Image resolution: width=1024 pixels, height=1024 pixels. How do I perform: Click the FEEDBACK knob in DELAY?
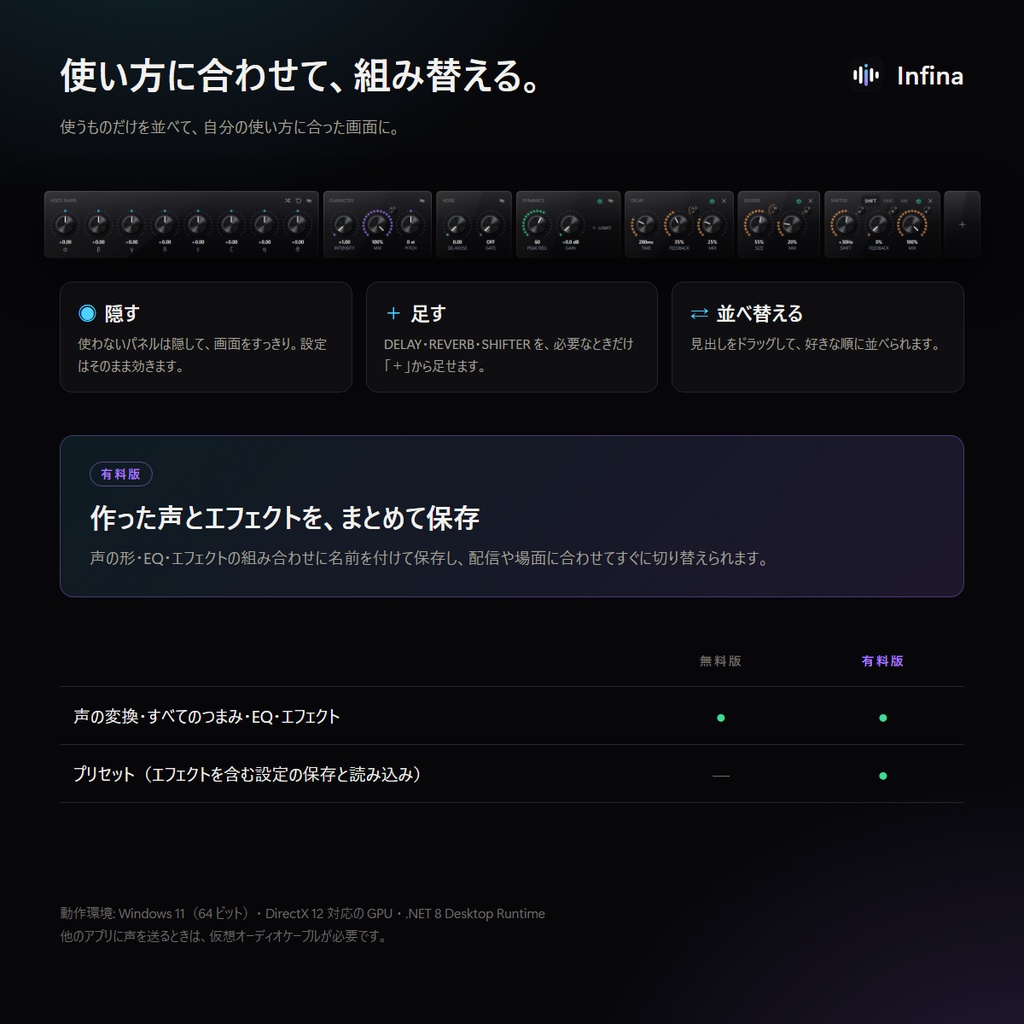coord(679,225)
